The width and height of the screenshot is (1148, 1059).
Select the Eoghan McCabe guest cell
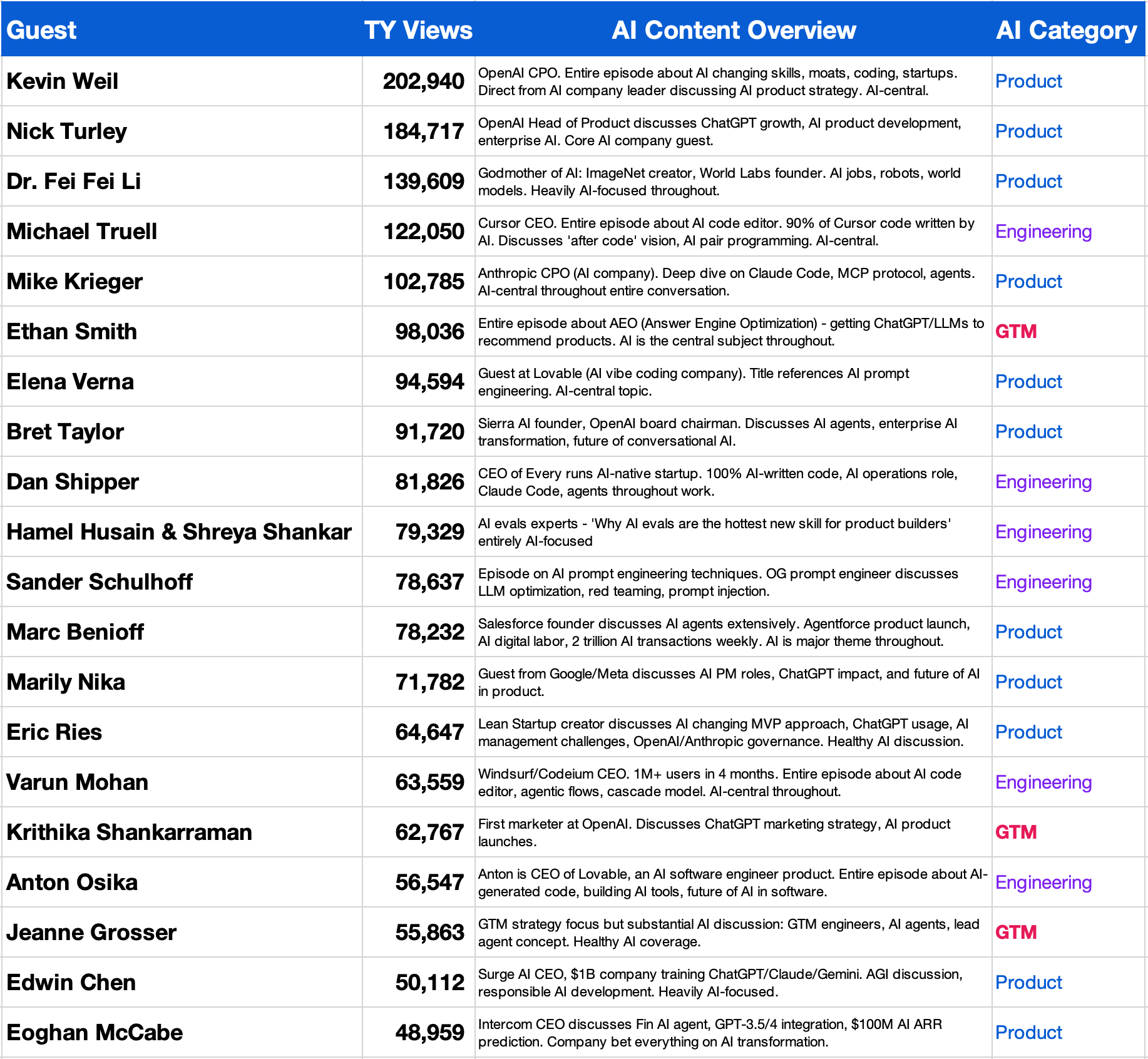pyautogui.click(x=182, y=1033)
